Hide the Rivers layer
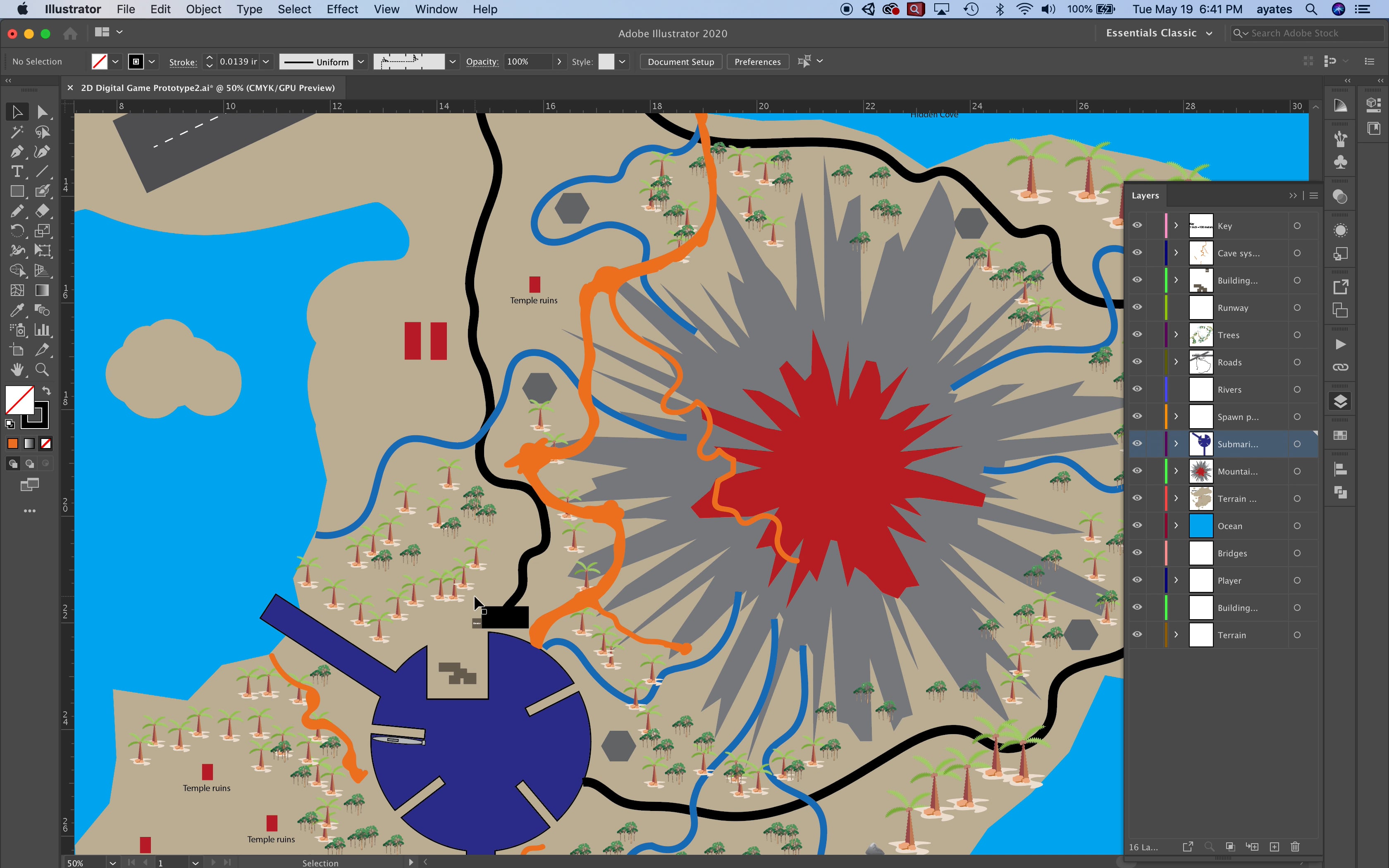 click(1137, 389)
